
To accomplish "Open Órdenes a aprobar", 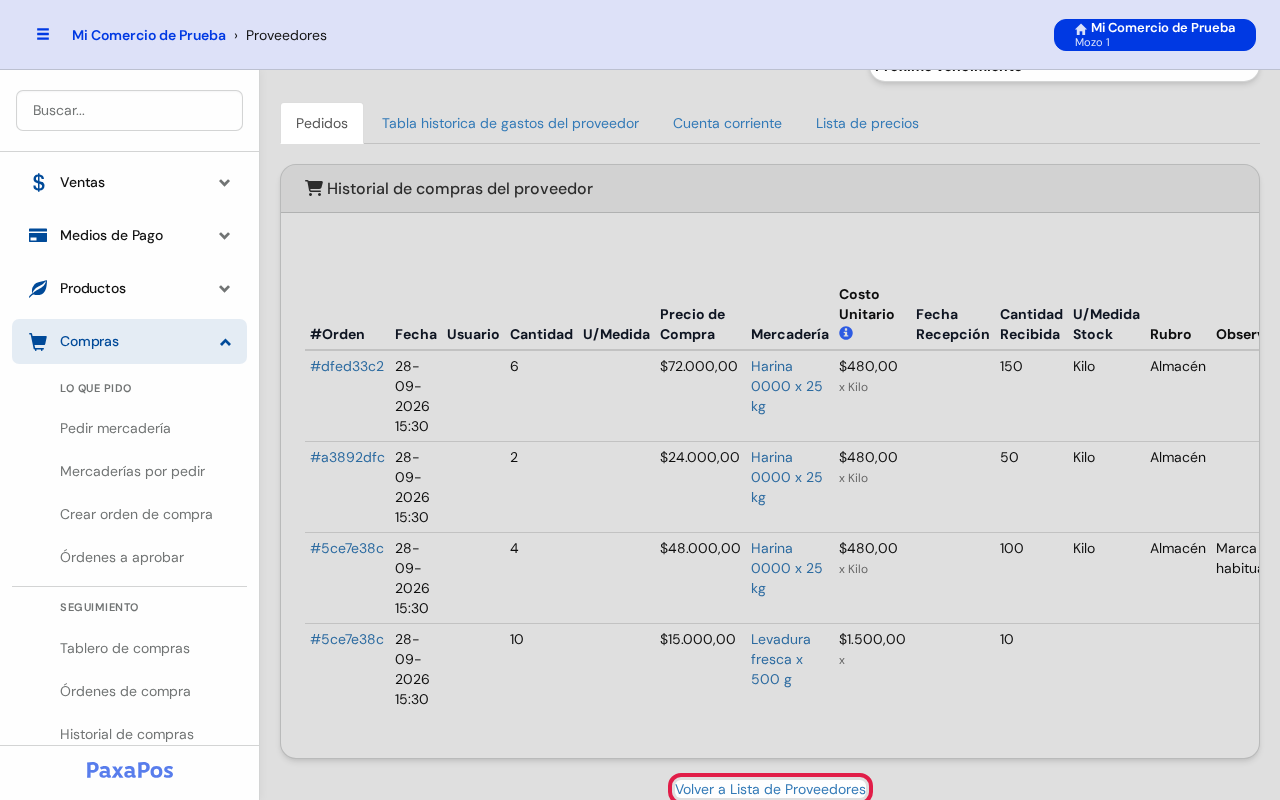I will (122, 557).
